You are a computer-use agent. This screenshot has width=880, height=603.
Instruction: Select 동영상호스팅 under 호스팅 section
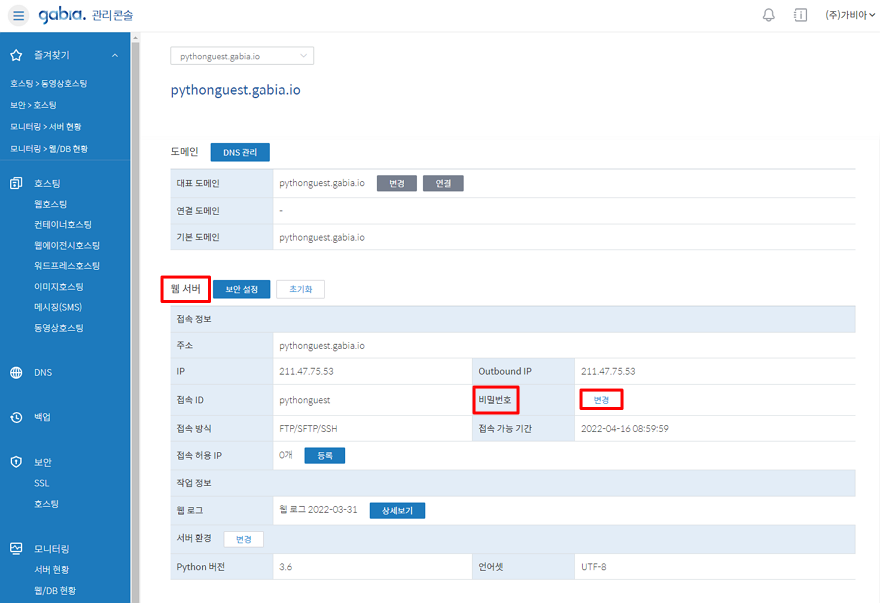pyautogui.click(x=59, y=328)
